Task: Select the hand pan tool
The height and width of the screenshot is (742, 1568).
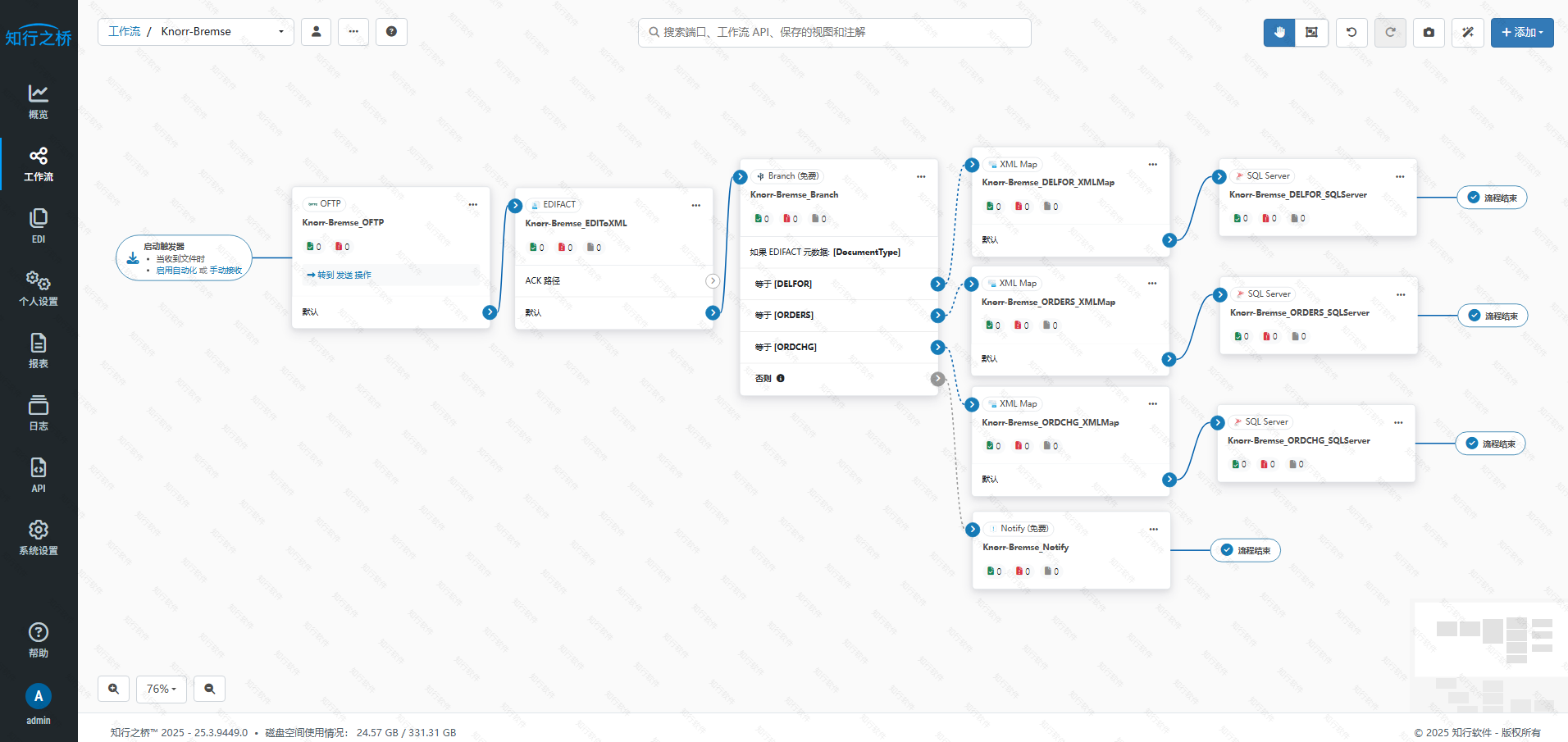Action: (x=1279, y=33)
